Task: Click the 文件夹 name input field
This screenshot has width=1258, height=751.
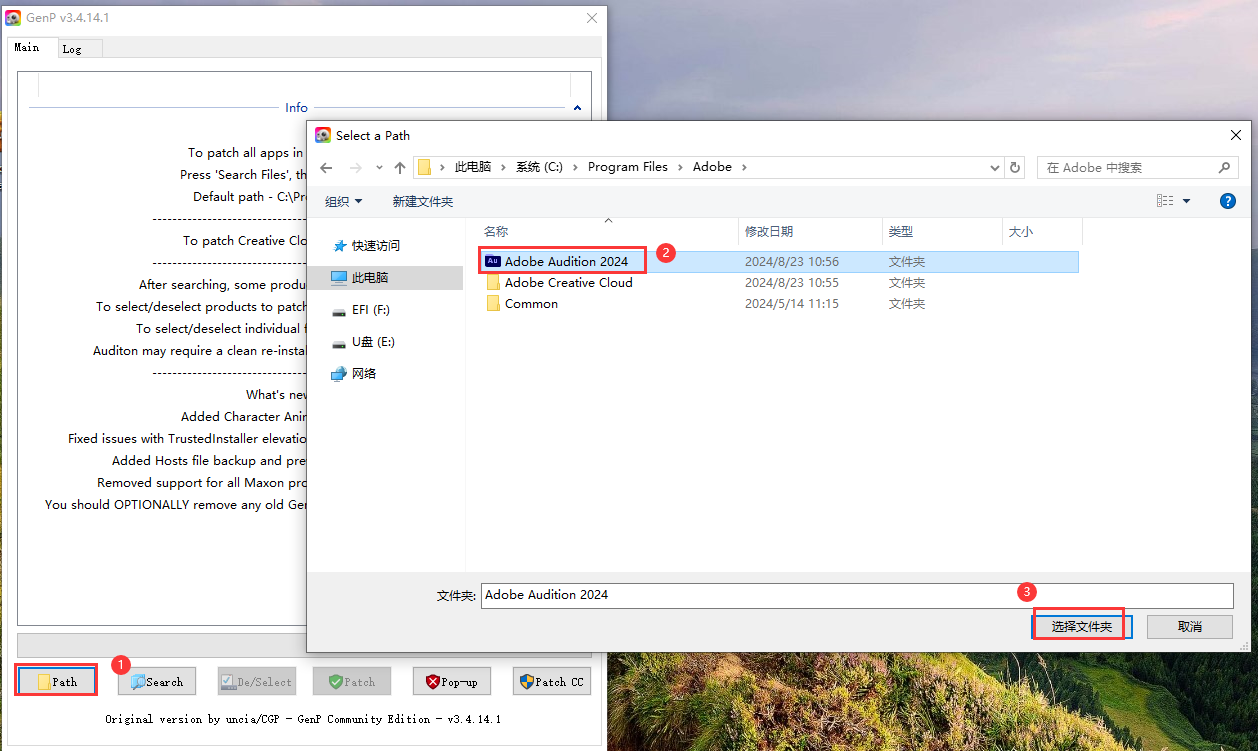Action: pyautogui.click(x=856, y=595)
